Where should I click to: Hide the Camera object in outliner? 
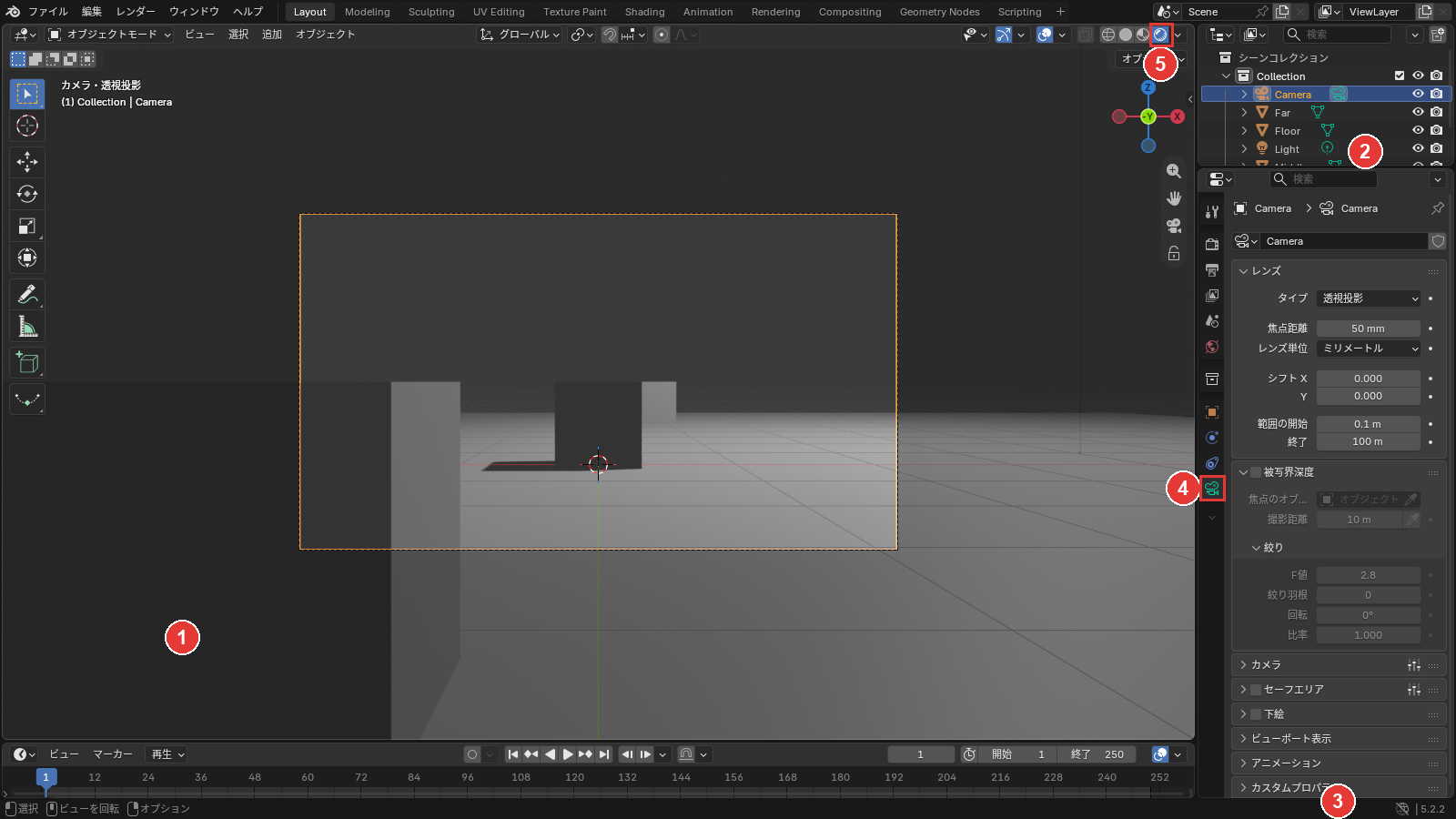pos(1418,94)
